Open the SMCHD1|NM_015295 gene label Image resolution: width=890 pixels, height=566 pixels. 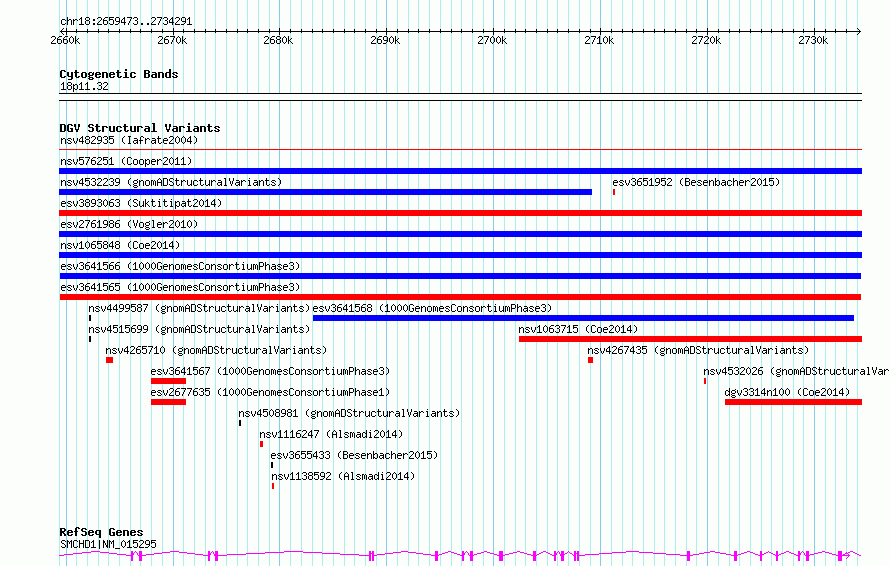pyautogui.click(x=108, y=544)
